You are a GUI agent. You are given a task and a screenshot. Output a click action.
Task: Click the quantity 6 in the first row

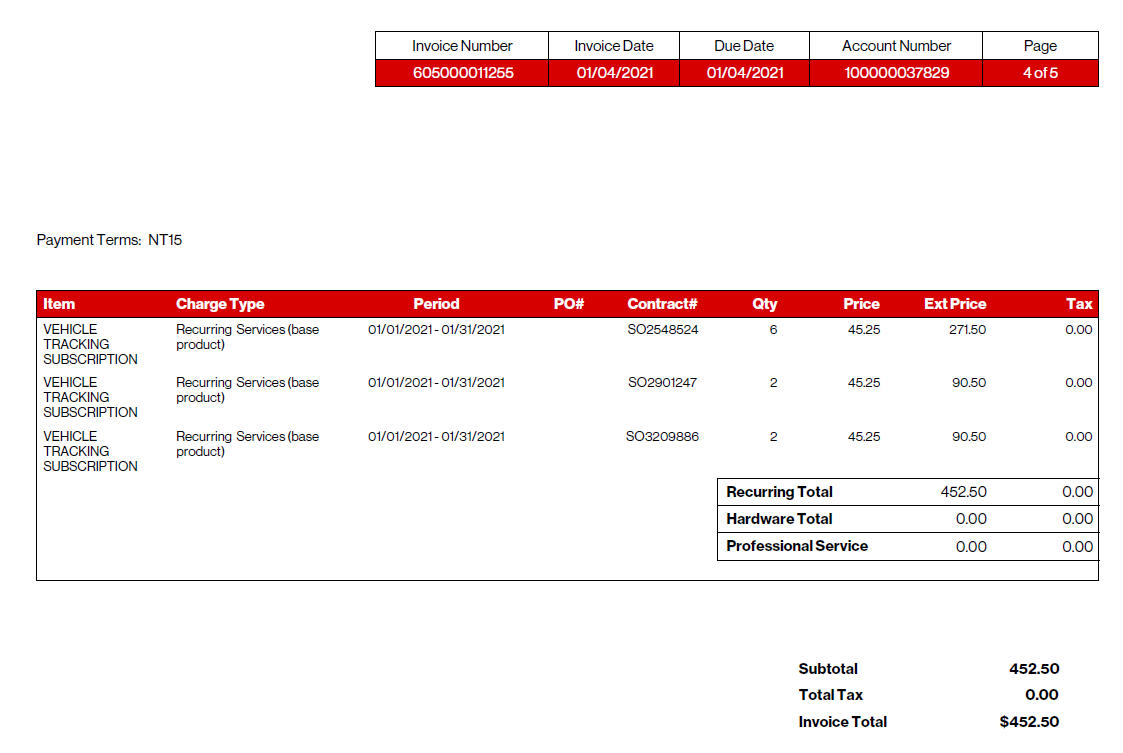[773, 330]
